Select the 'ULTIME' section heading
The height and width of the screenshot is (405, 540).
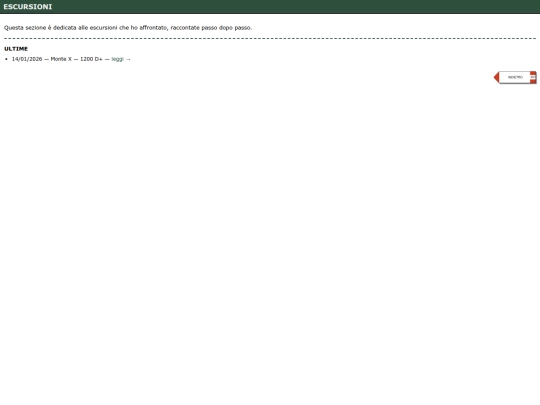click(16, 49)
